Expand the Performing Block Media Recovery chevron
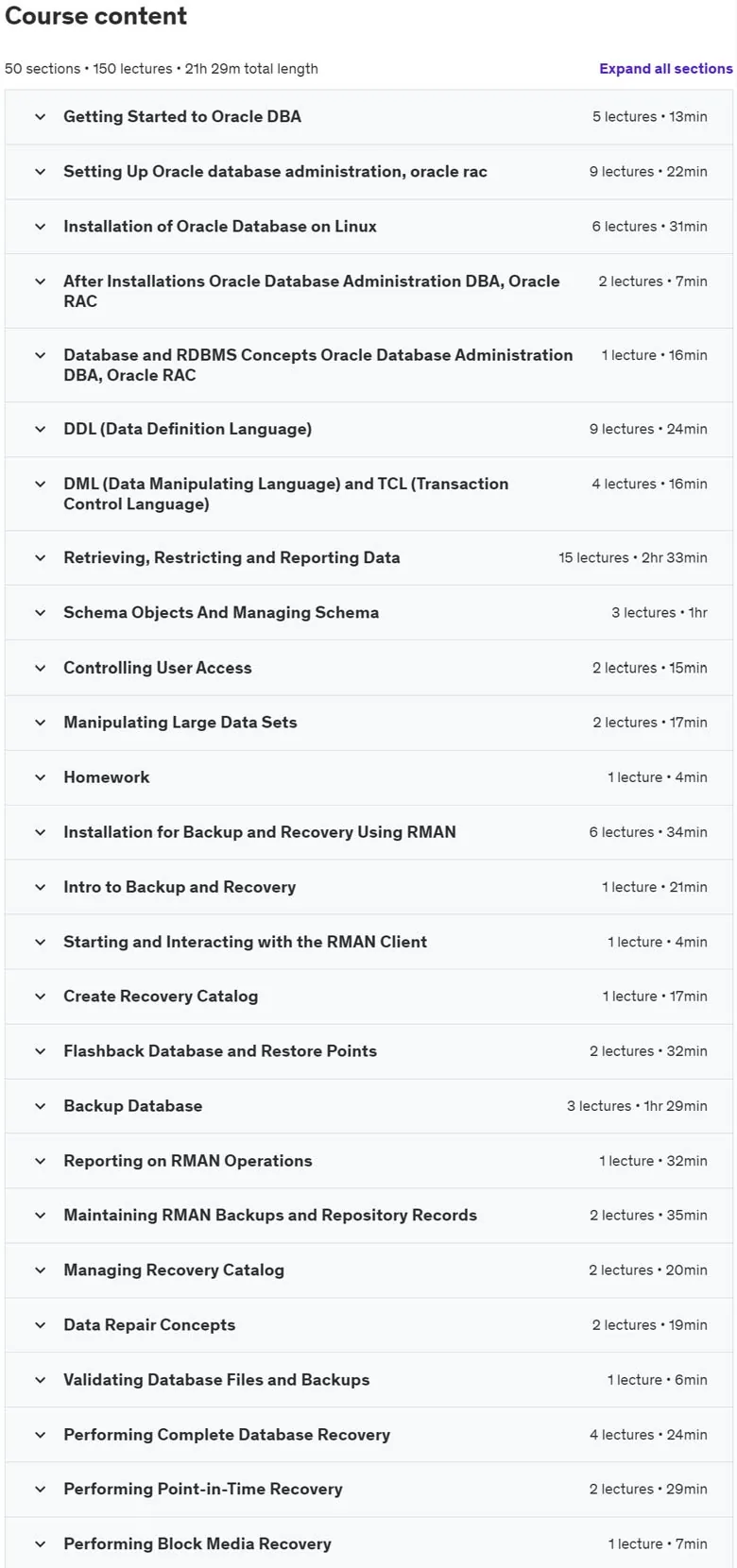Screen dimensions: 737x1568 click(40, 1544)
